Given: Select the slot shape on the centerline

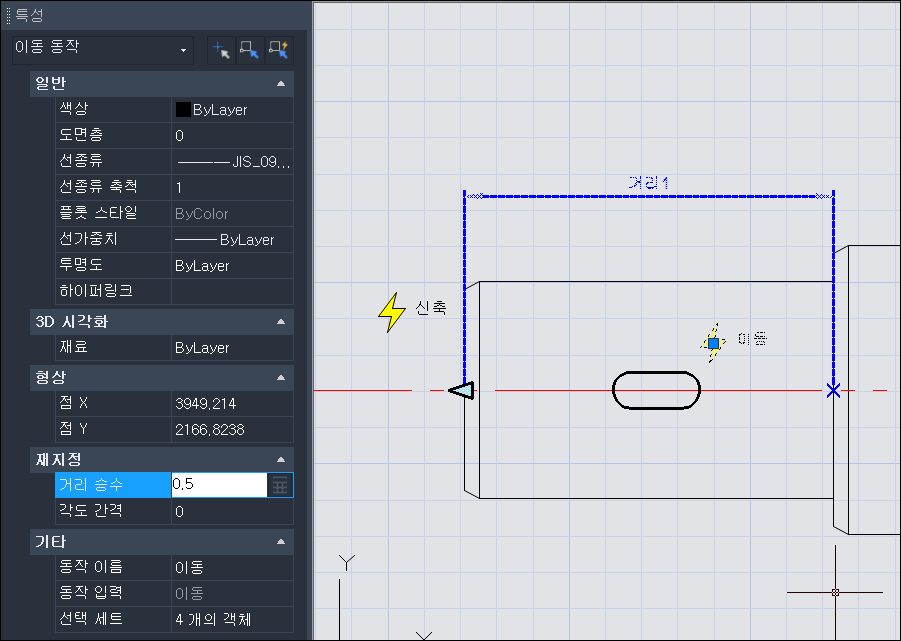Looking at the screenshot, I should point(656,391).
